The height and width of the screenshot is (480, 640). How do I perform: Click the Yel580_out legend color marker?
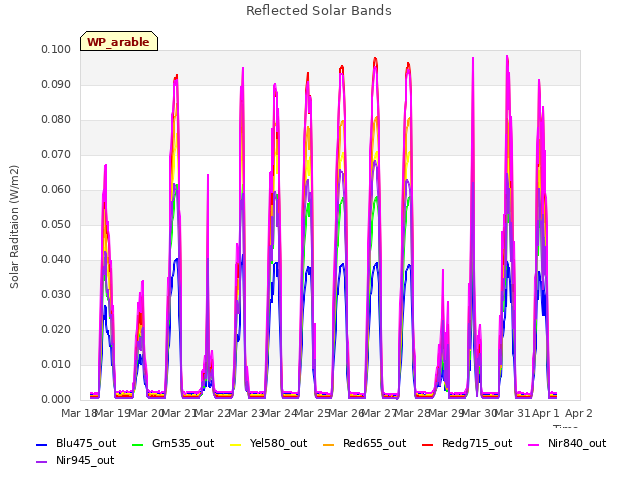click(236, 444)
